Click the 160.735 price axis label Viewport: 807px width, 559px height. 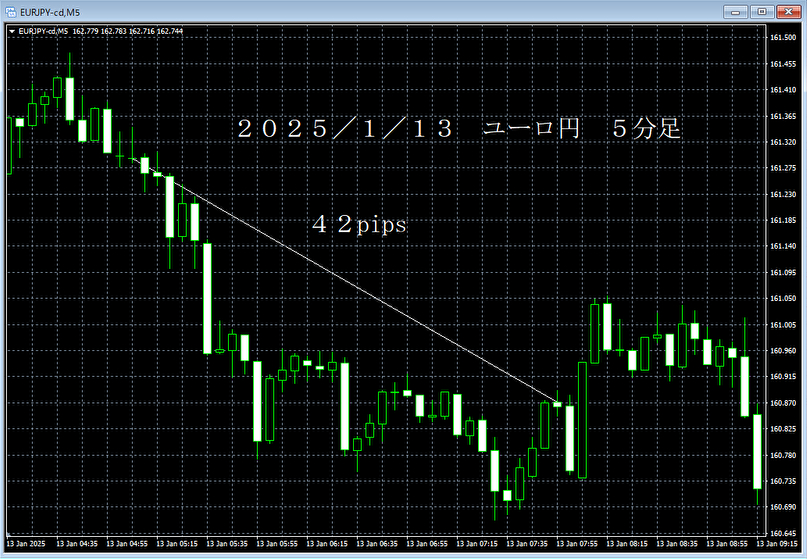pos(783,481)
